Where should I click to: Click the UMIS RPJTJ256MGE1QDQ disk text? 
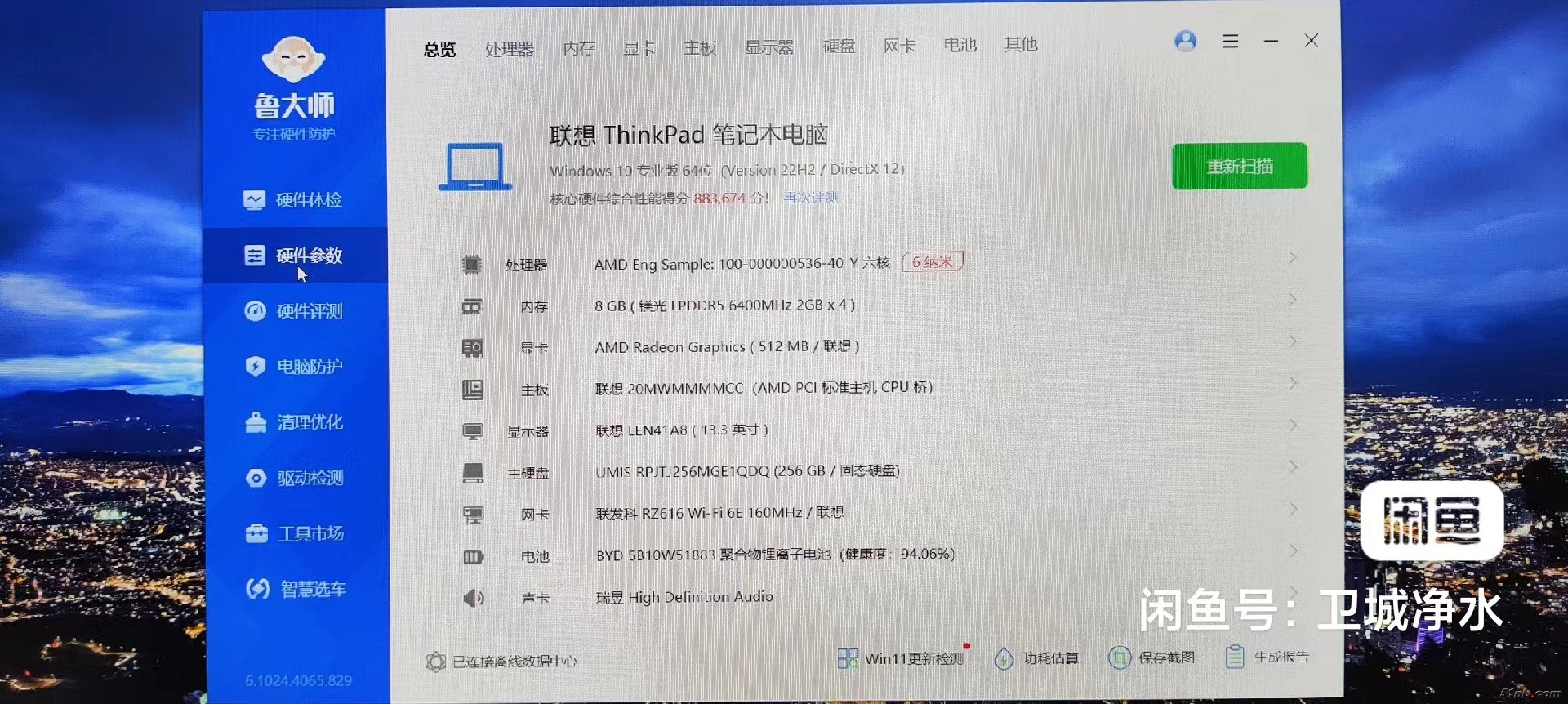point(747,471)
